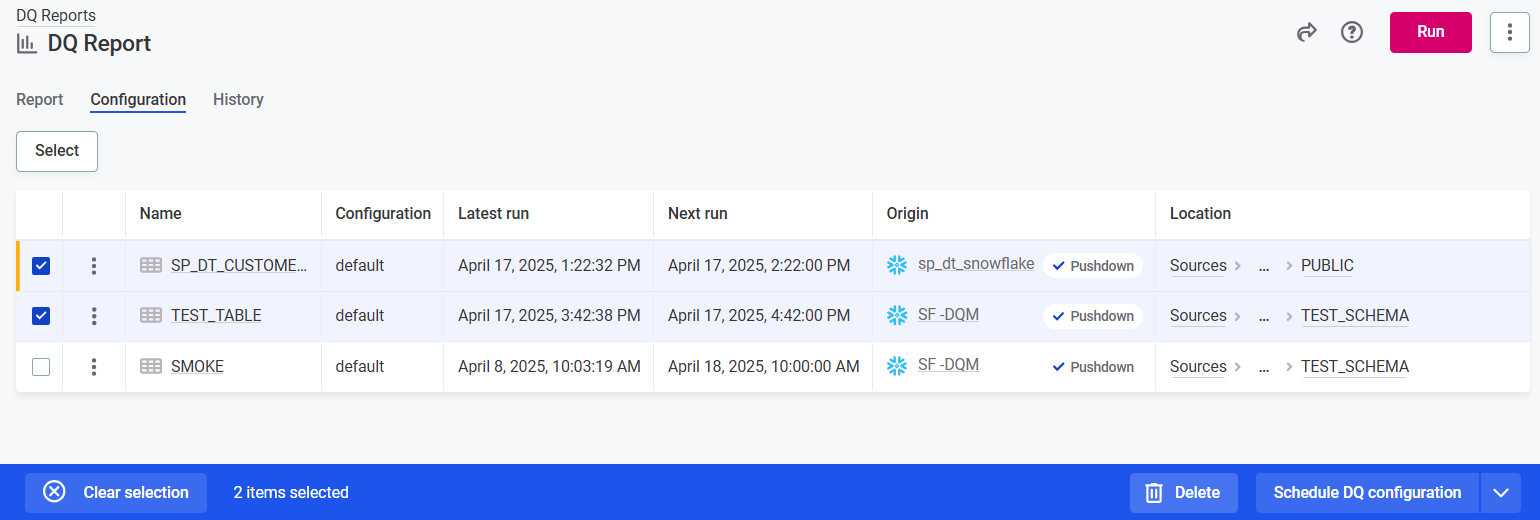1540x520 pixels.
Task: Open row actions for SMOKE
Action: tap(94, 367)
